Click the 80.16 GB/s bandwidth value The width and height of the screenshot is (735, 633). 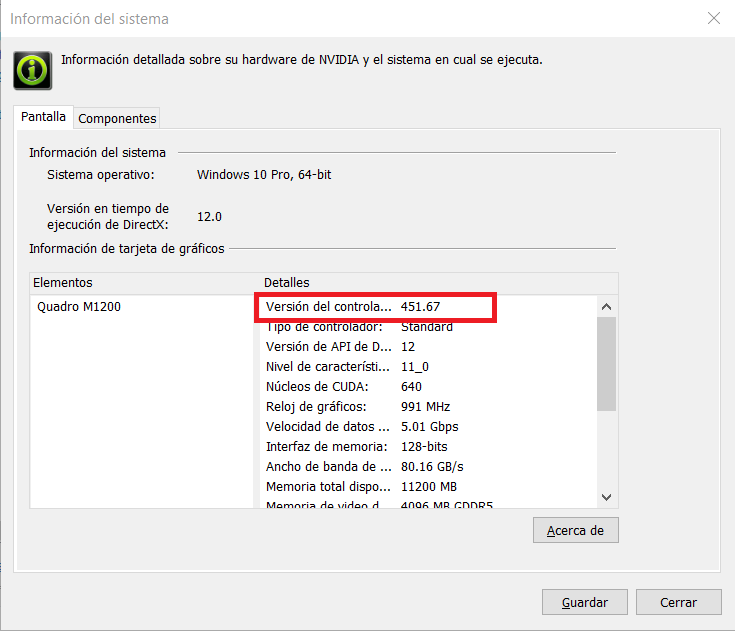[432, 467]
